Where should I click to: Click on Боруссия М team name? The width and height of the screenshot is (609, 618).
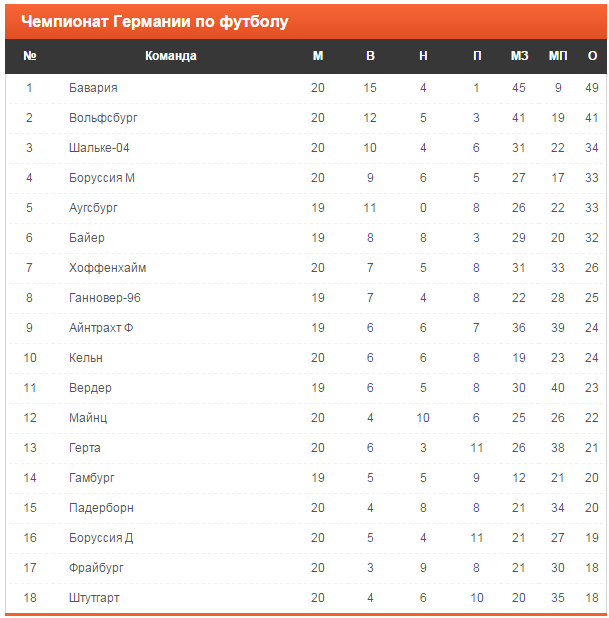click(102, 178)
